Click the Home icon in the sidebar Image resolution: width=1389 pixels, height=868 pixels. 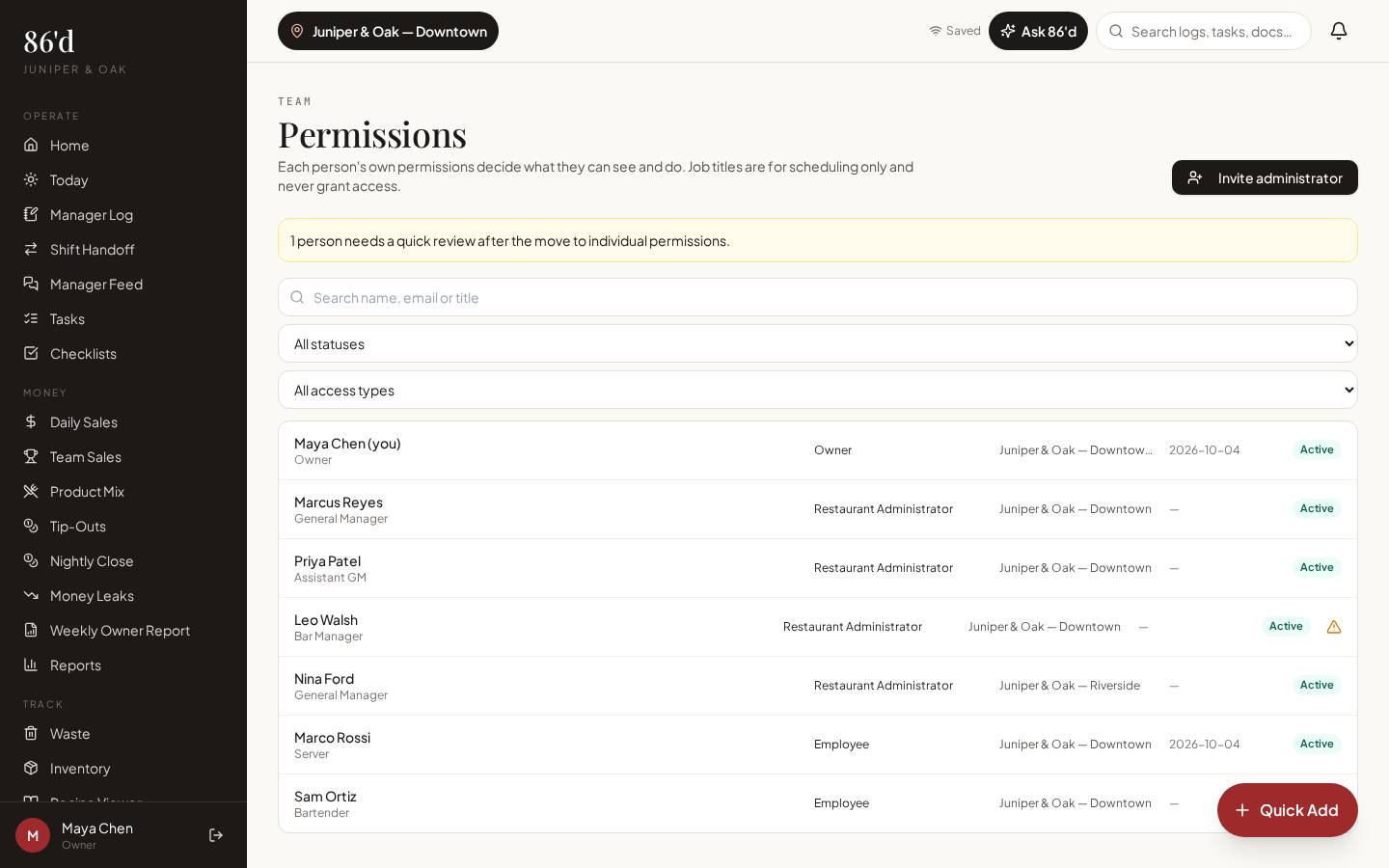pyautogui.click(x=31, y=145)
